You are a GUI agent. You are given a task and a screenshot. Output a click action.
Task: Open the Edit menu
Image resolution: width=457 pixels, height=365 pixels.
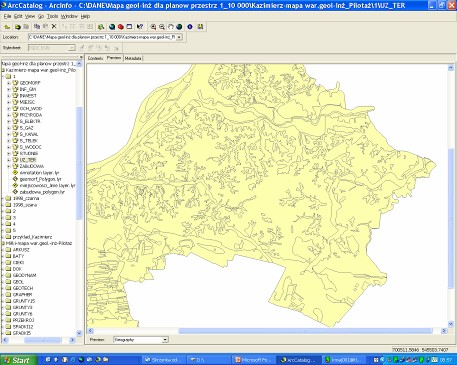(x=18, y=16)
